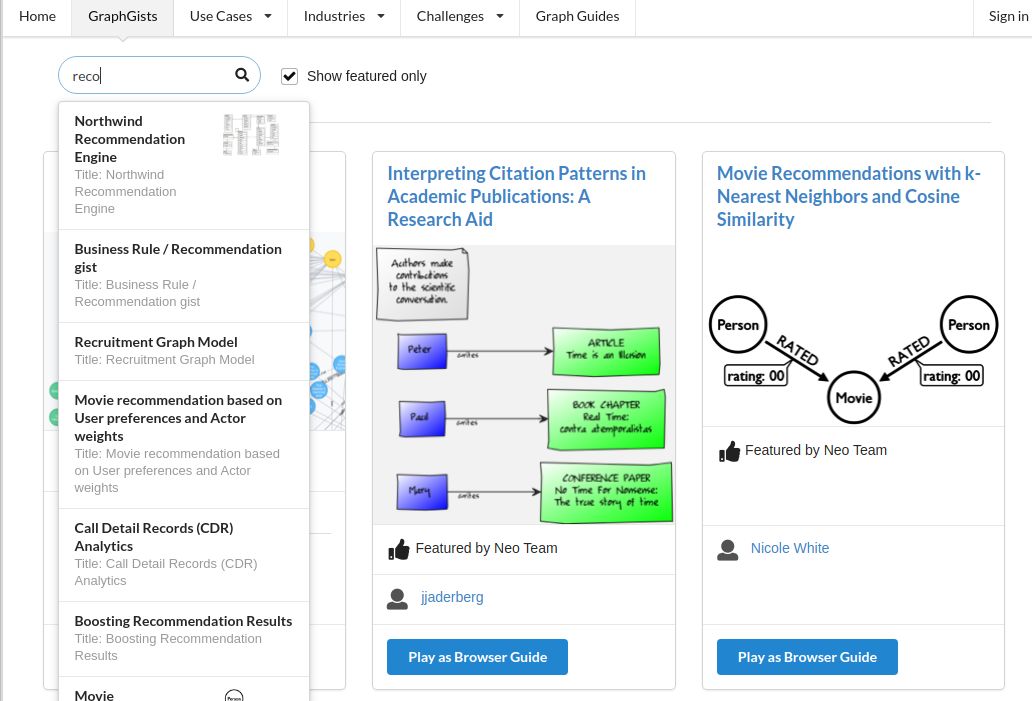Click the user avatar icon beside jjaderberg
The image size is (1032, 701).
click(397, 598)
